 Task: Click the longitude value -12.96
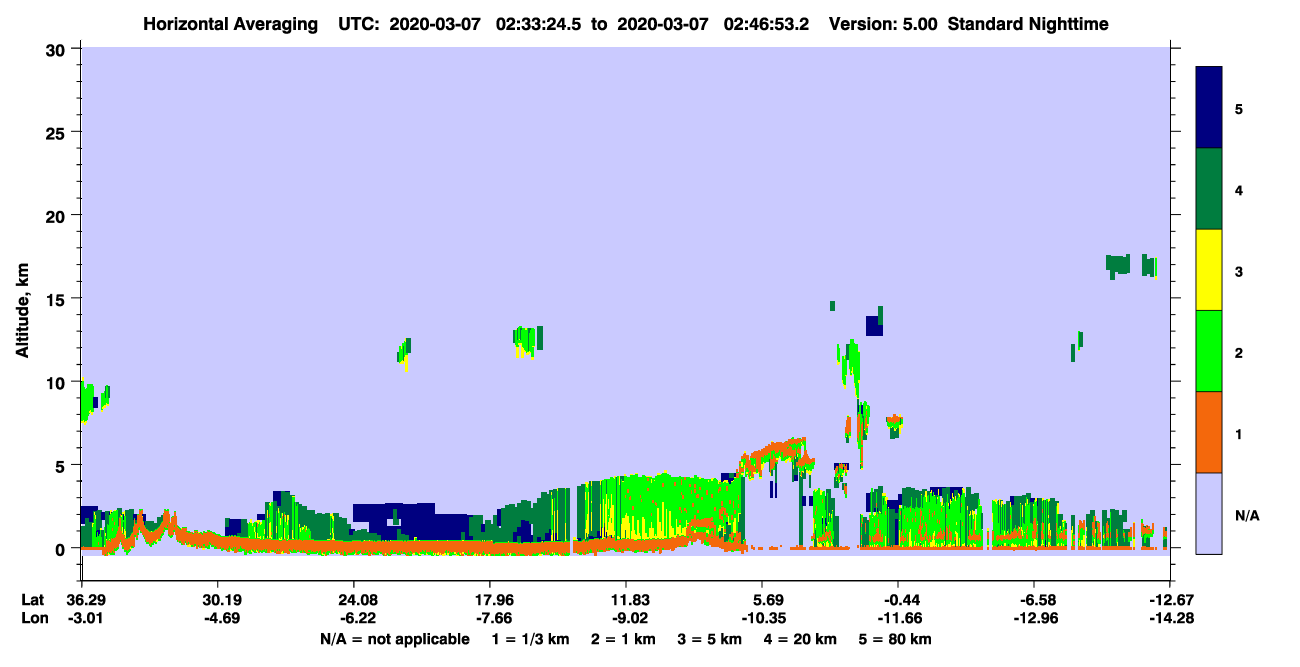1034,619
